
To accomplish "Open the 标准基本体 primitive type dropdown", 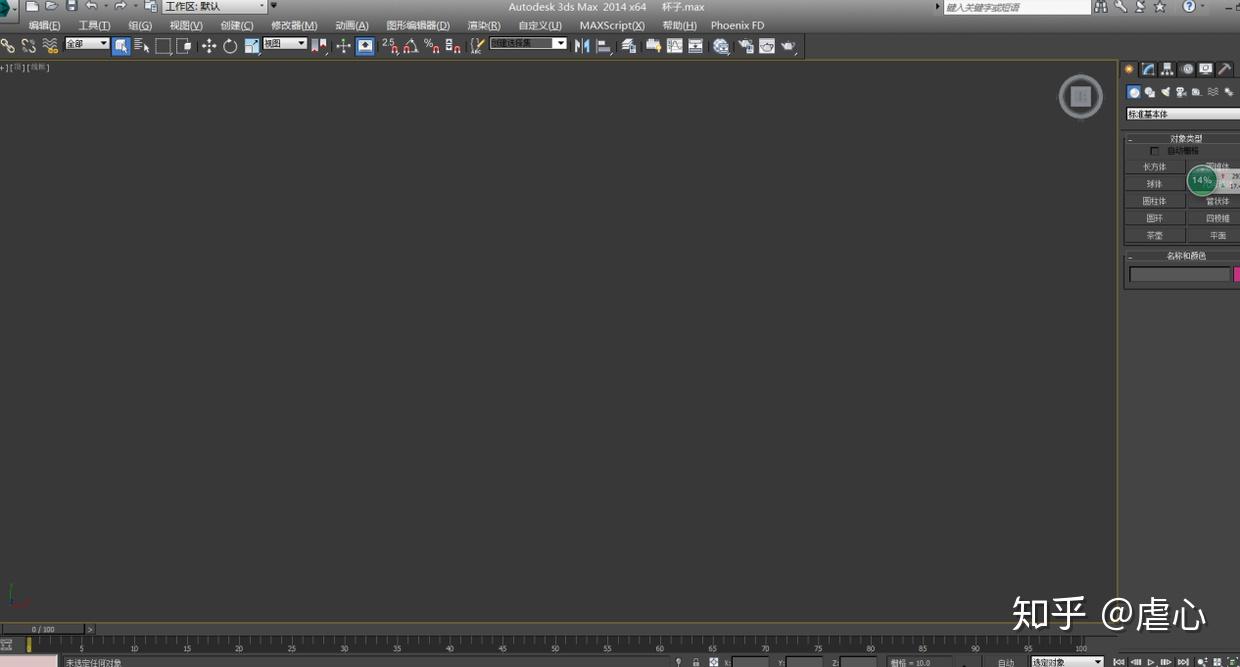I will [x=1183, y=114].
